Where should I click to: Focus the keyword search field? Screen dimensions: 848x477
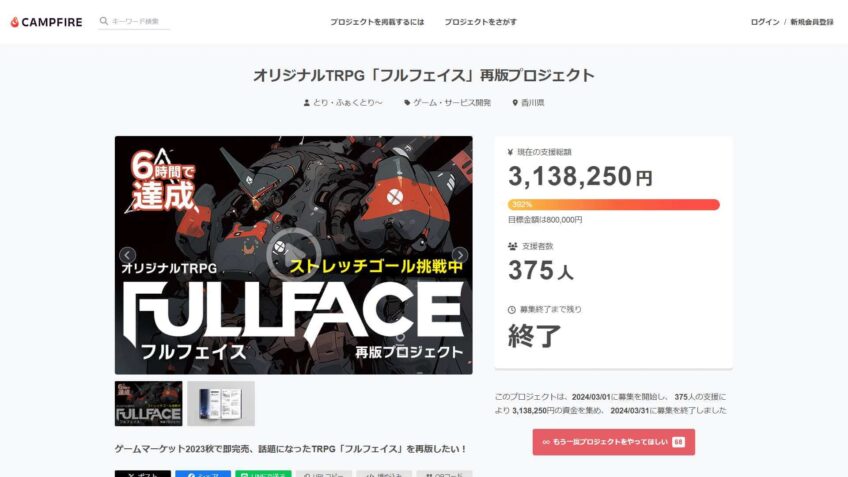pos(140,22)
